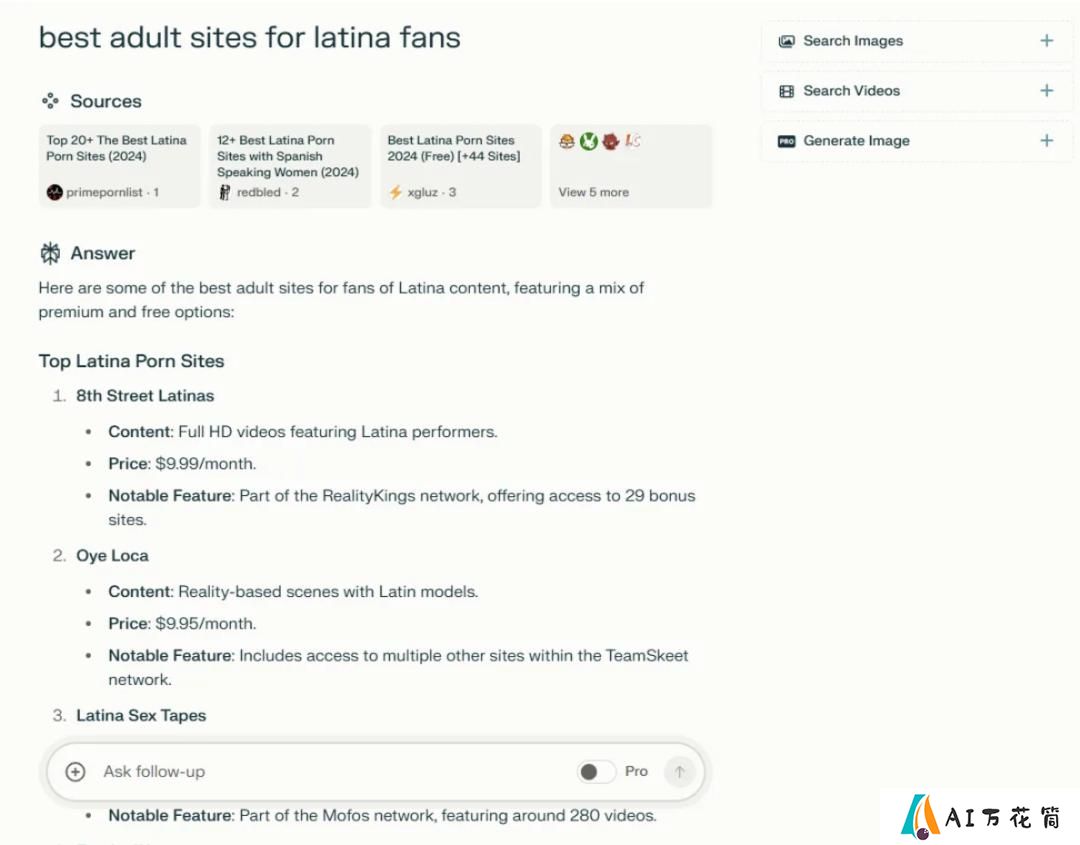1080x845 pixels.
Task: Click the Generate Image PRO badge icon
Action: 787,141
